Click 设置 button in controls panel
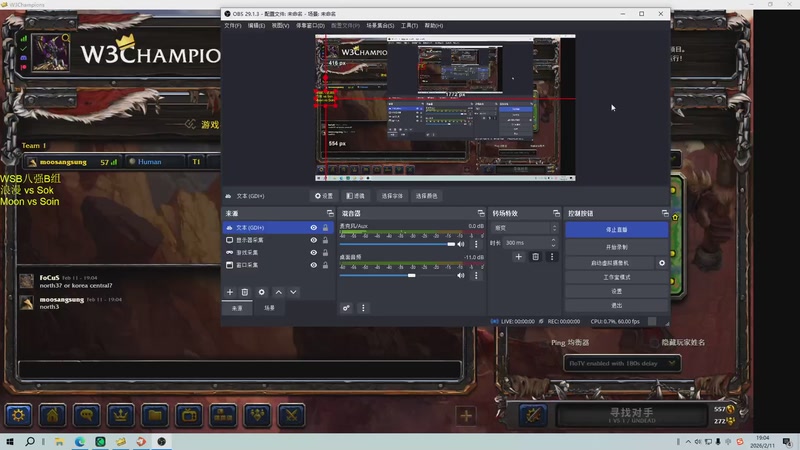This screenshot has height=450, width=800. [x=616, y=291]
